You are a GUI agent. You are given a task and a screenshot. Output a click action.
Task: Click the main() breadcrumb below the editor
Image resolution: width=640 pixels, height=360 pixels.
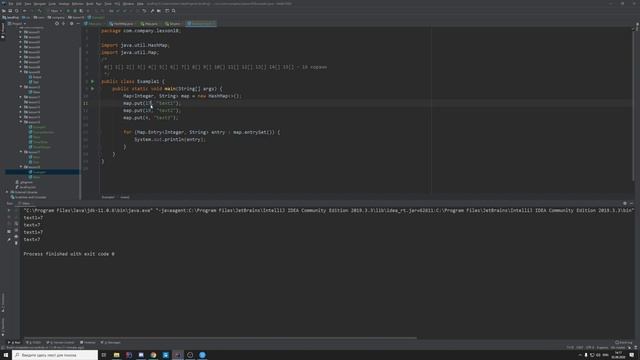[125, 197]
